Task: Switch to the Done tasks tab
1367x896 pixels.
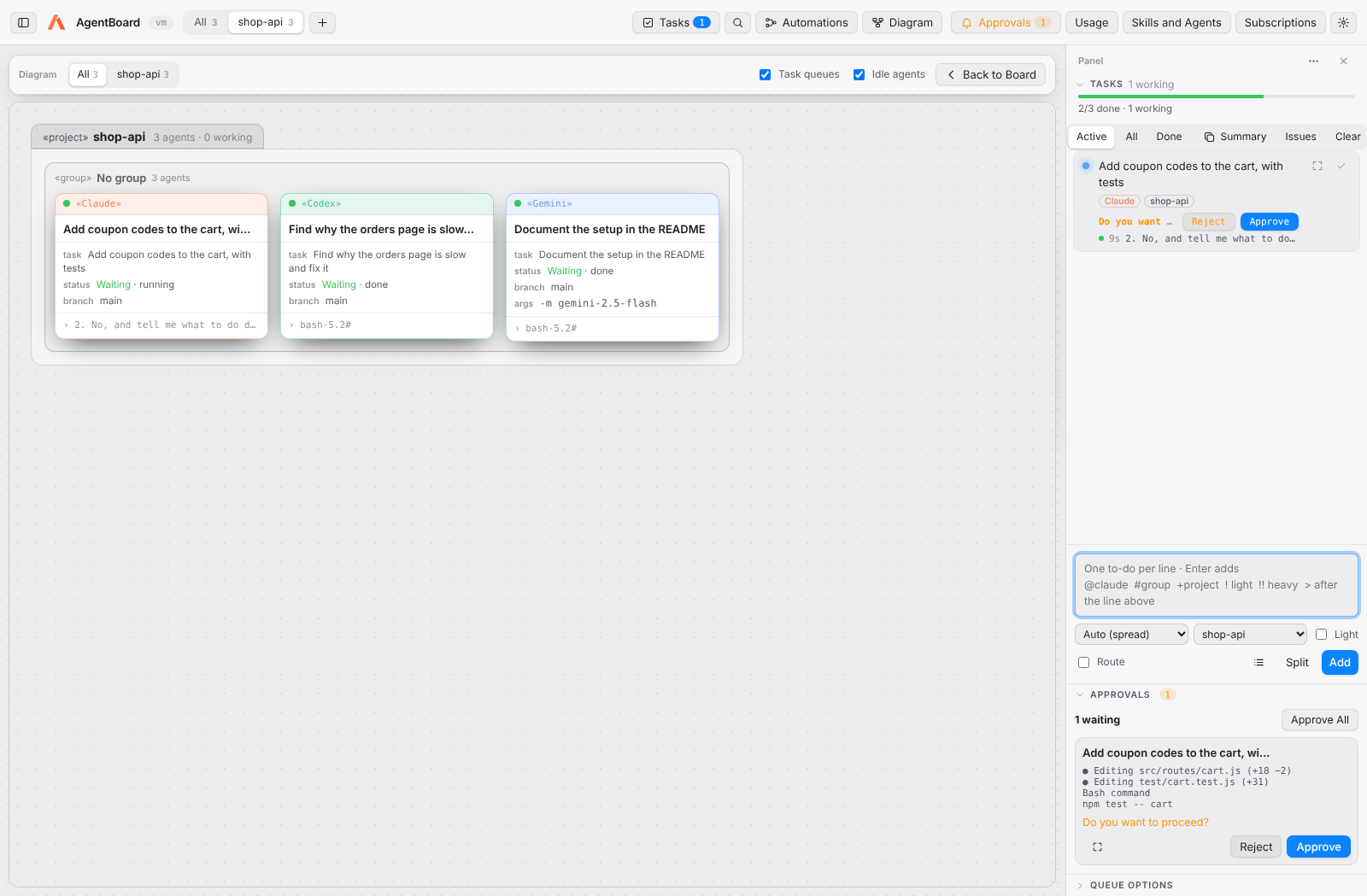Action: [1169, 137]
